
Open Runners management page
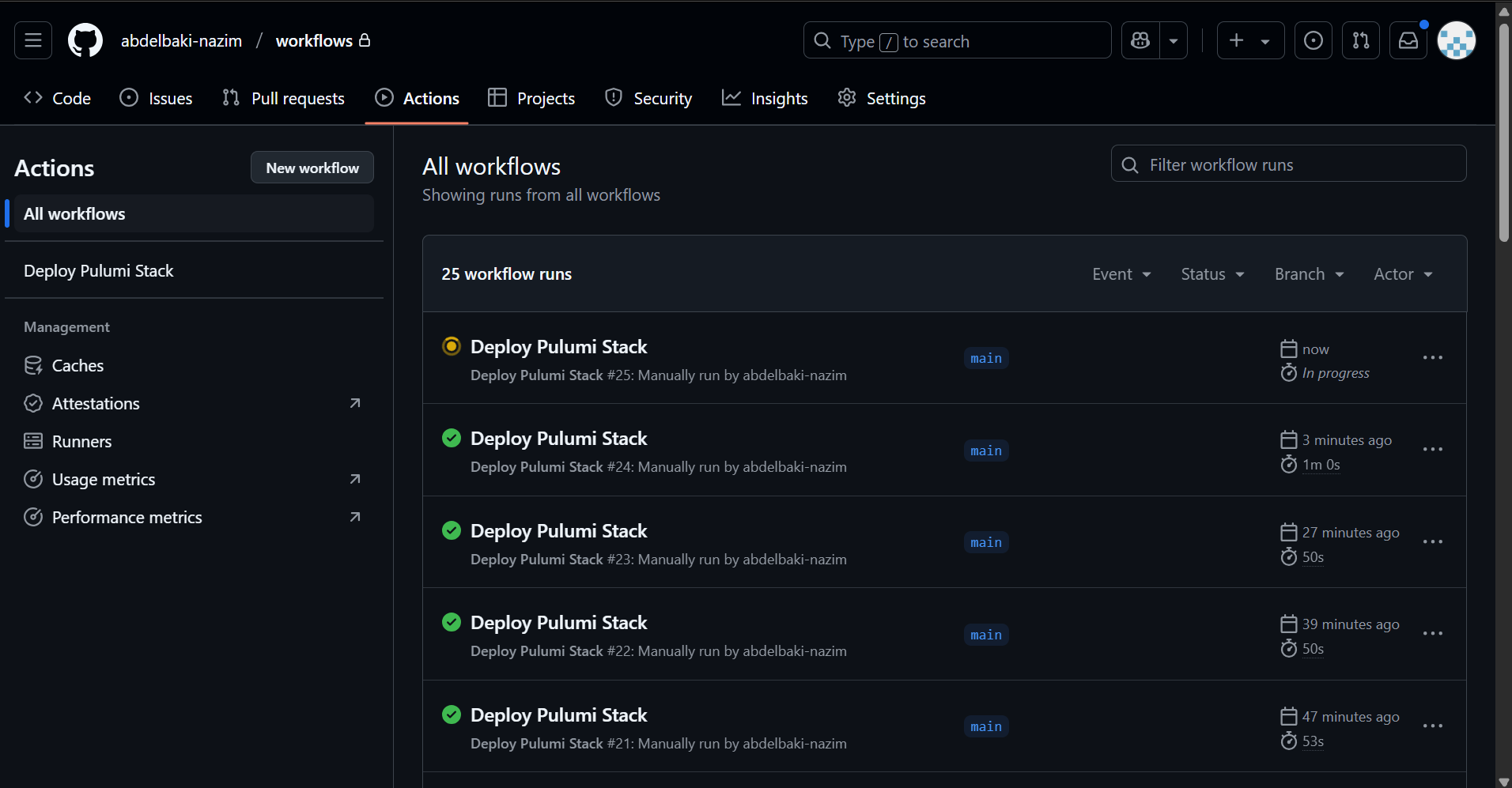(81, 441)
